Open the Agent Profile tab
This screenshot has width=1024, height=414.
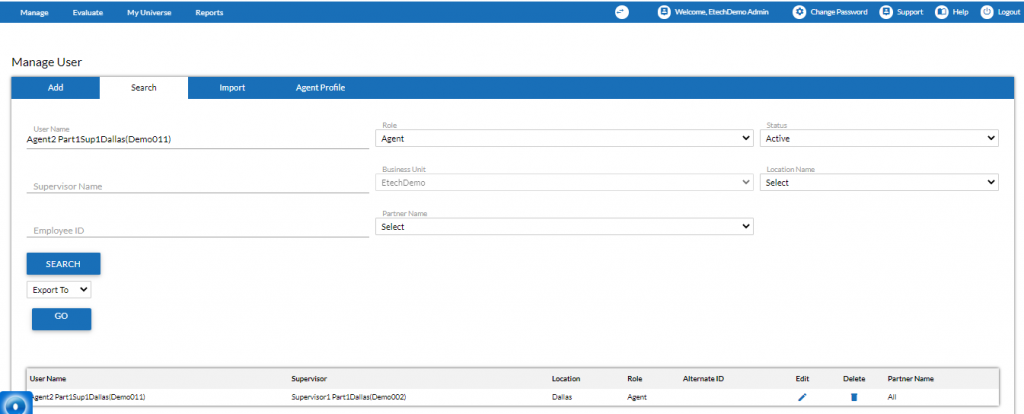coord(320,88)
